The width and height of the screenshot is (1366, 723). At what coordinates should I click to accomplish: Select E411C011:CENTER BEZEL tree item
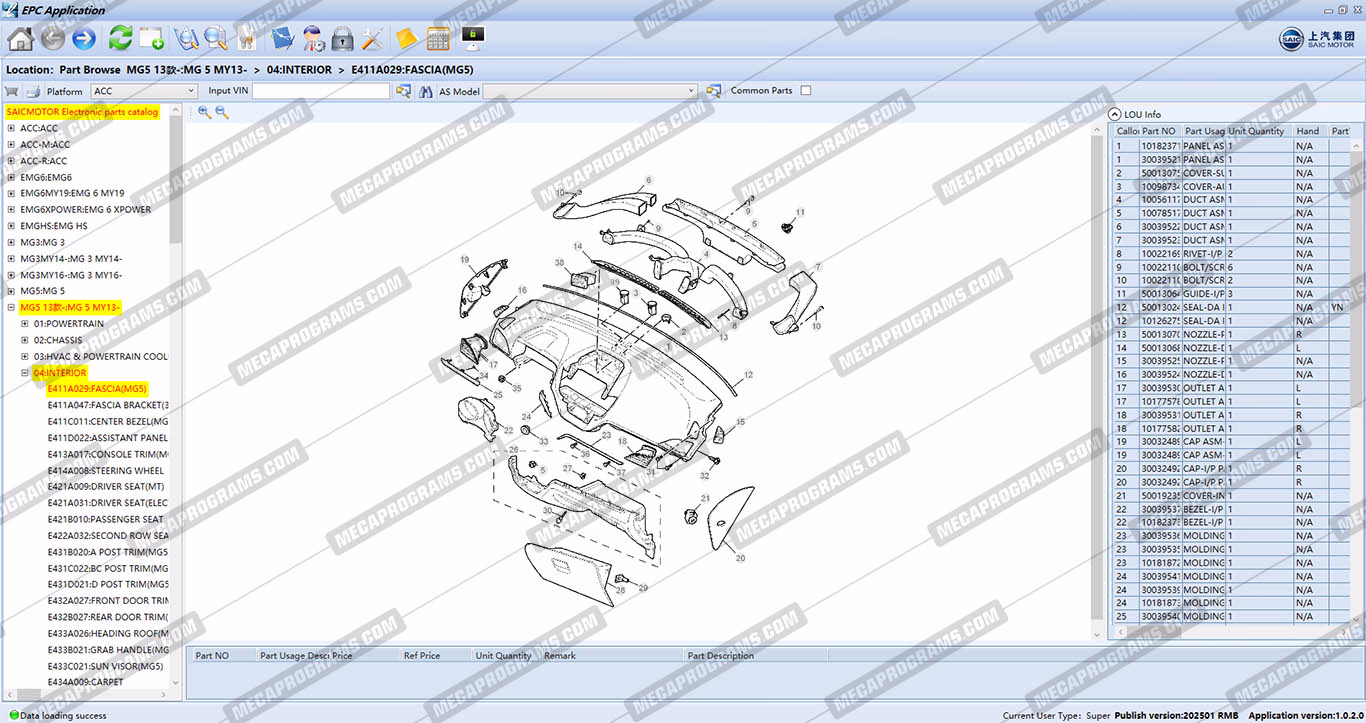108,421
